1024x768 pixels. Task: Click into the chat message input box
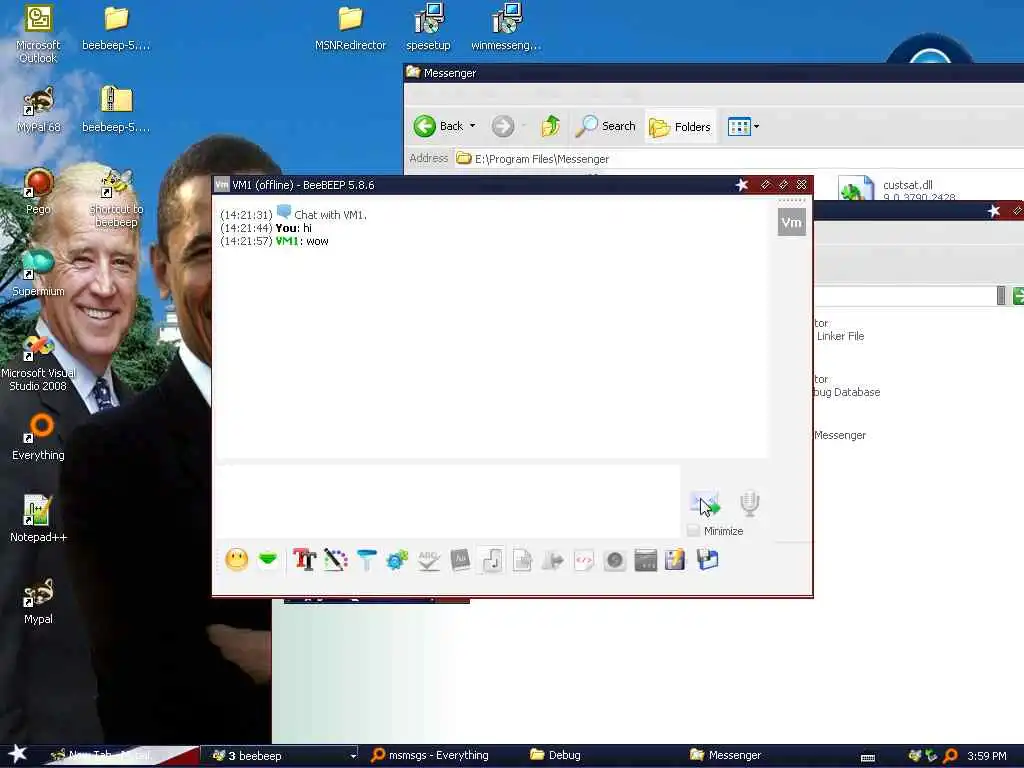[449, 501]
